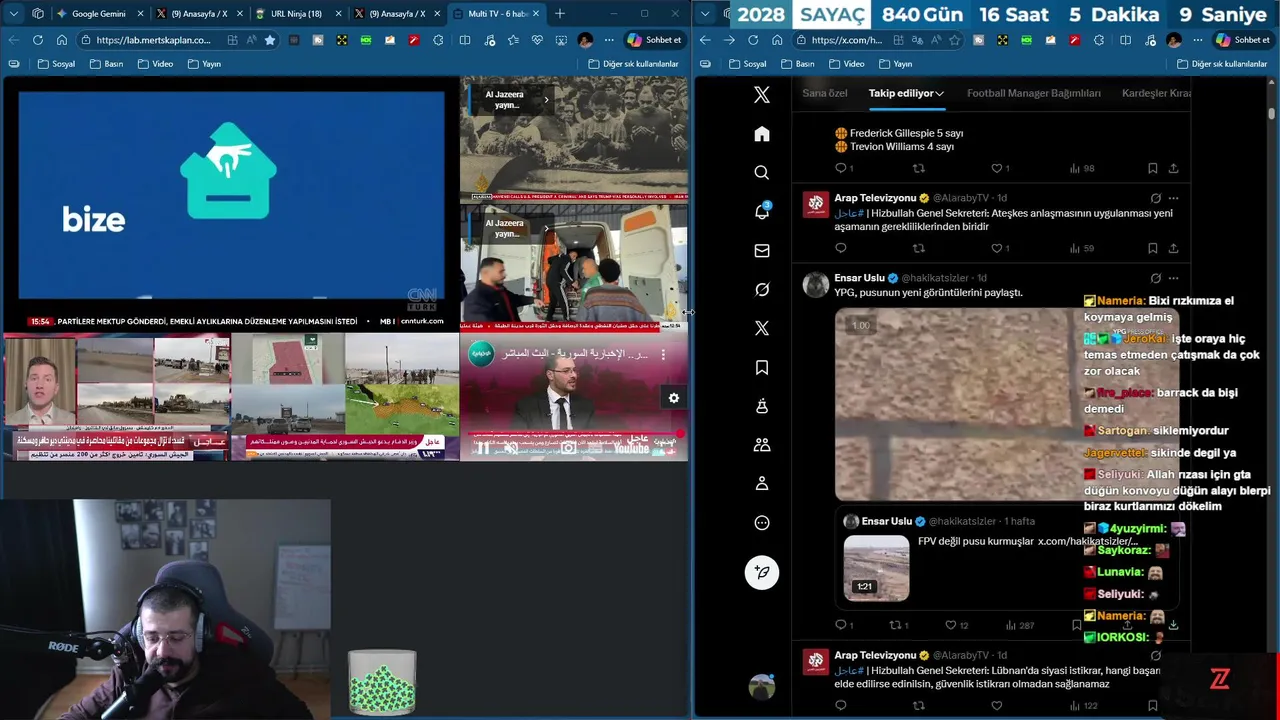Viewport: 1280px width, 720px height.
Task: Go to home page in left browser
Action: click(61, 40)
